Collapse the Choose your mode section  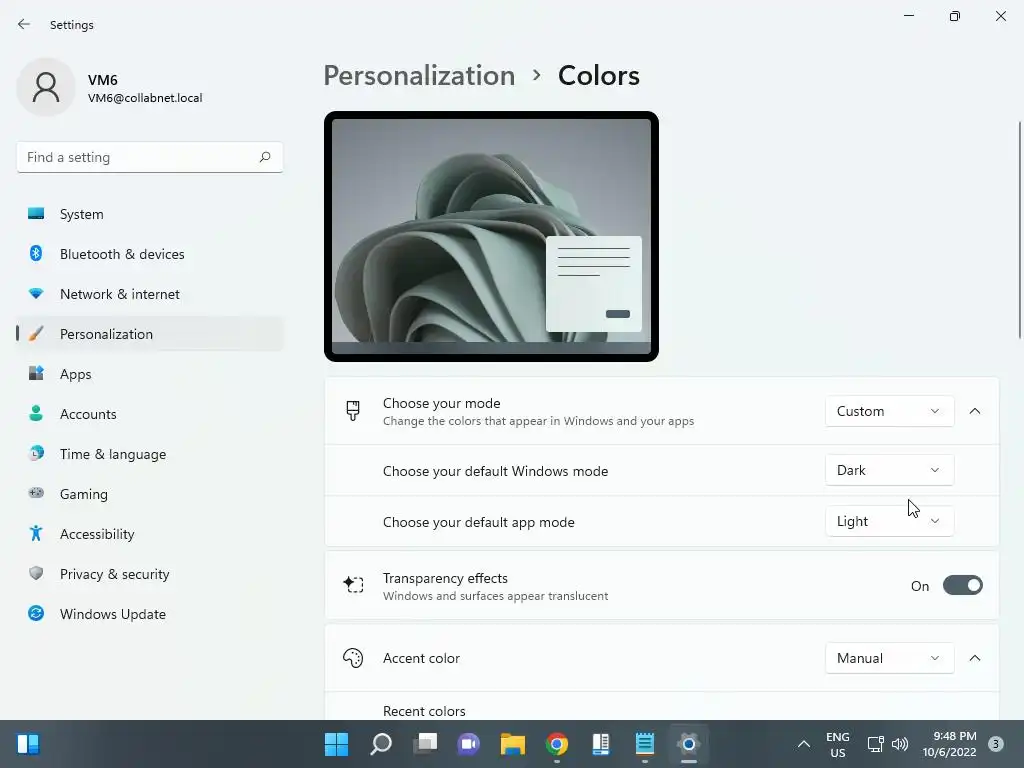975,411
